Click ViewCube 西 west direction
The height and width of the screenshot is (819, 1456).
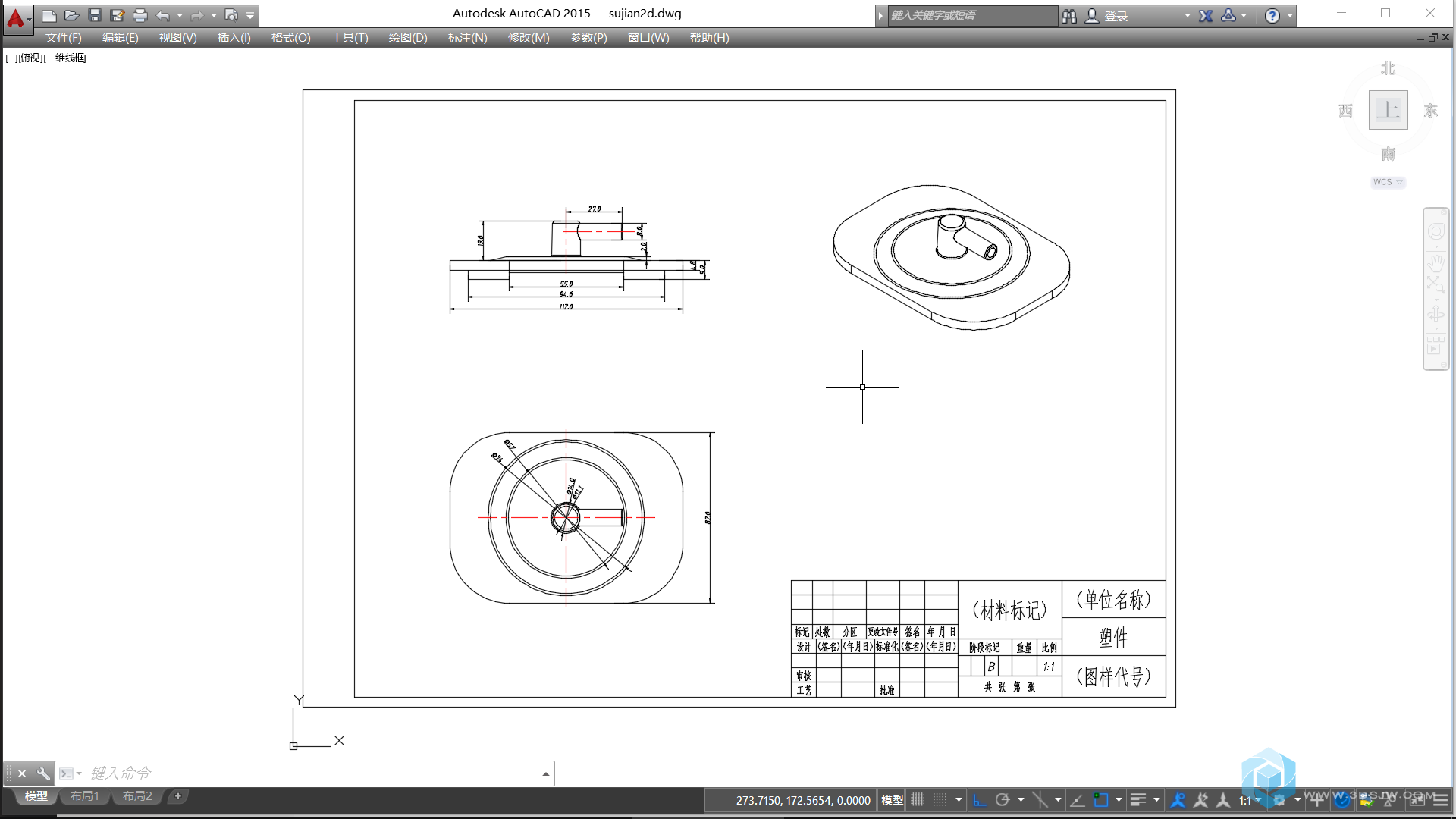coord(1345,111)
